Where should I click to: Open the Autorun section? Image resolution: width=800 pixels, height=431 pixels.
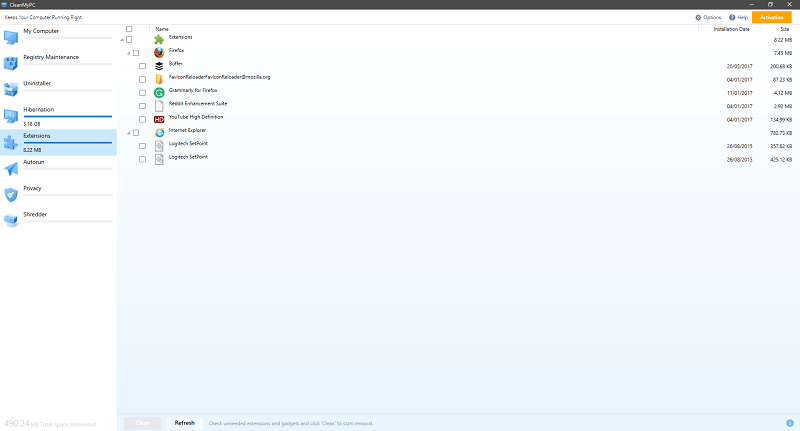point(58,168)
